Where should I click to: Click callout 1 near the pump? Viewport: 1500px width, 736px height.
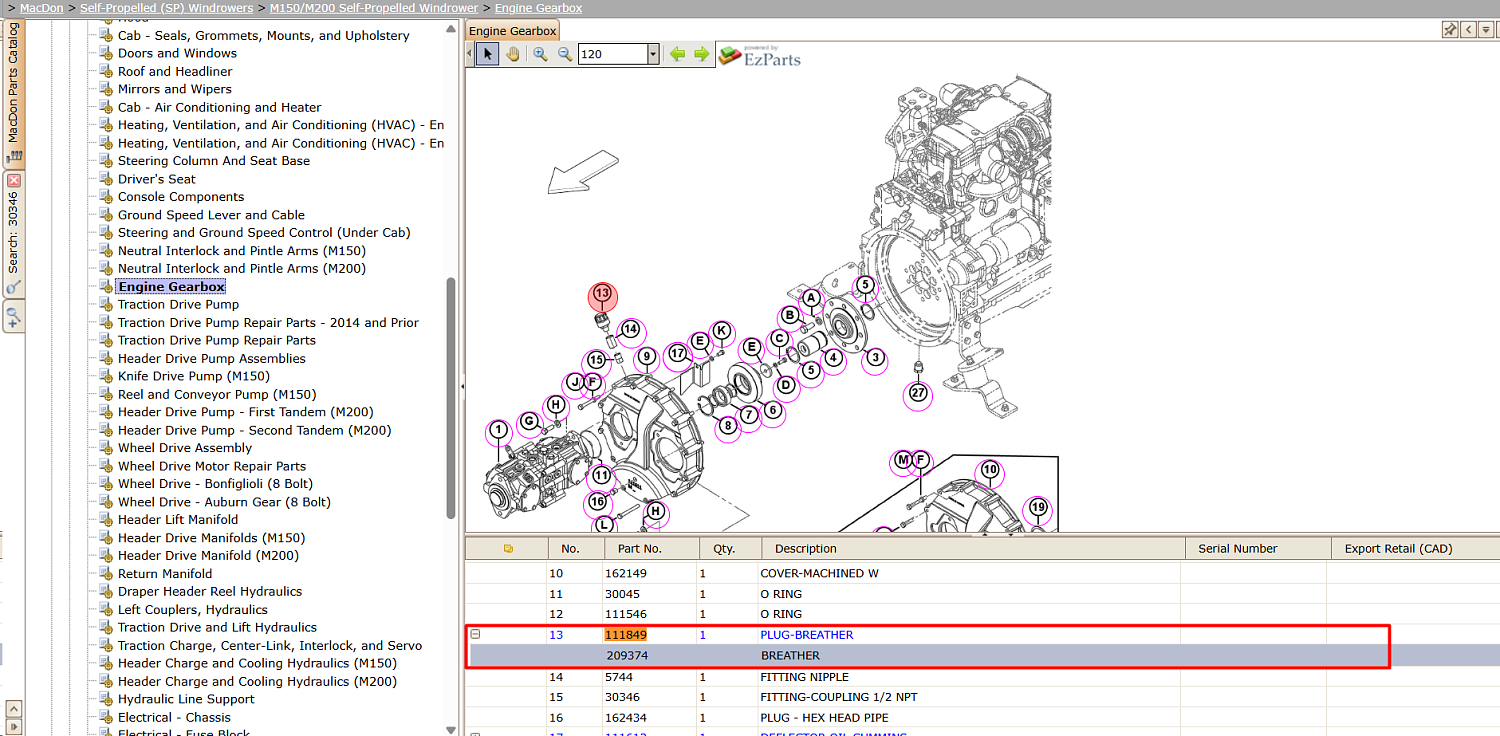click(498, 430)
